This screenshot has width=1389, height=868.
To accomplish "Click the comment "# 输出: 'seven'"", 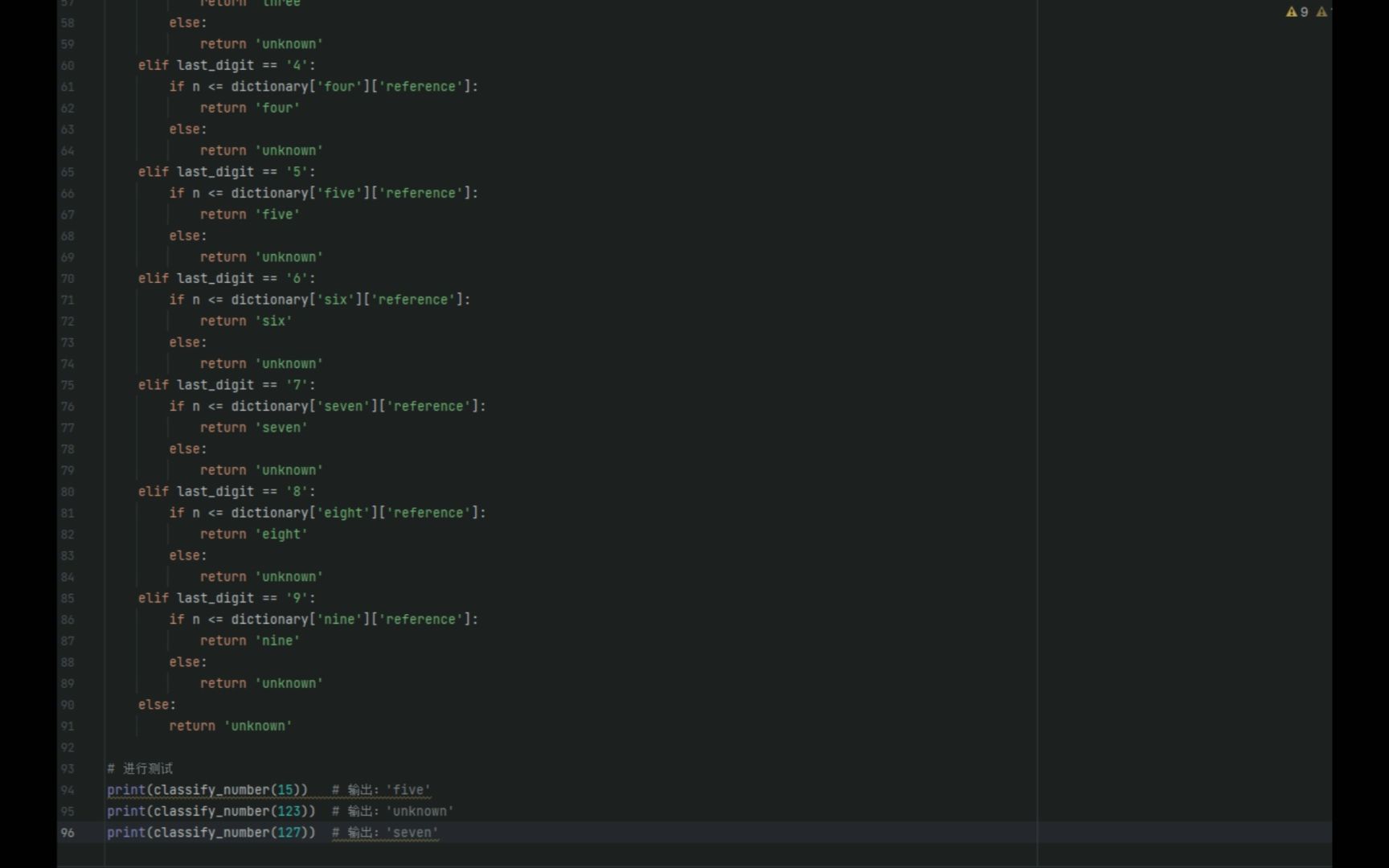I will point(385,833).
